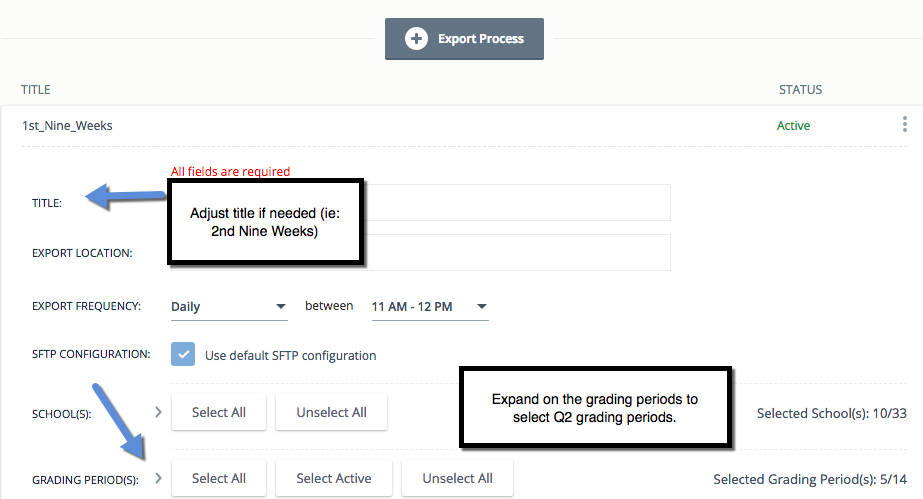
Task: Open the three-dot menu for 1st_Nine_Weeks
Action: tap(906, 126)
